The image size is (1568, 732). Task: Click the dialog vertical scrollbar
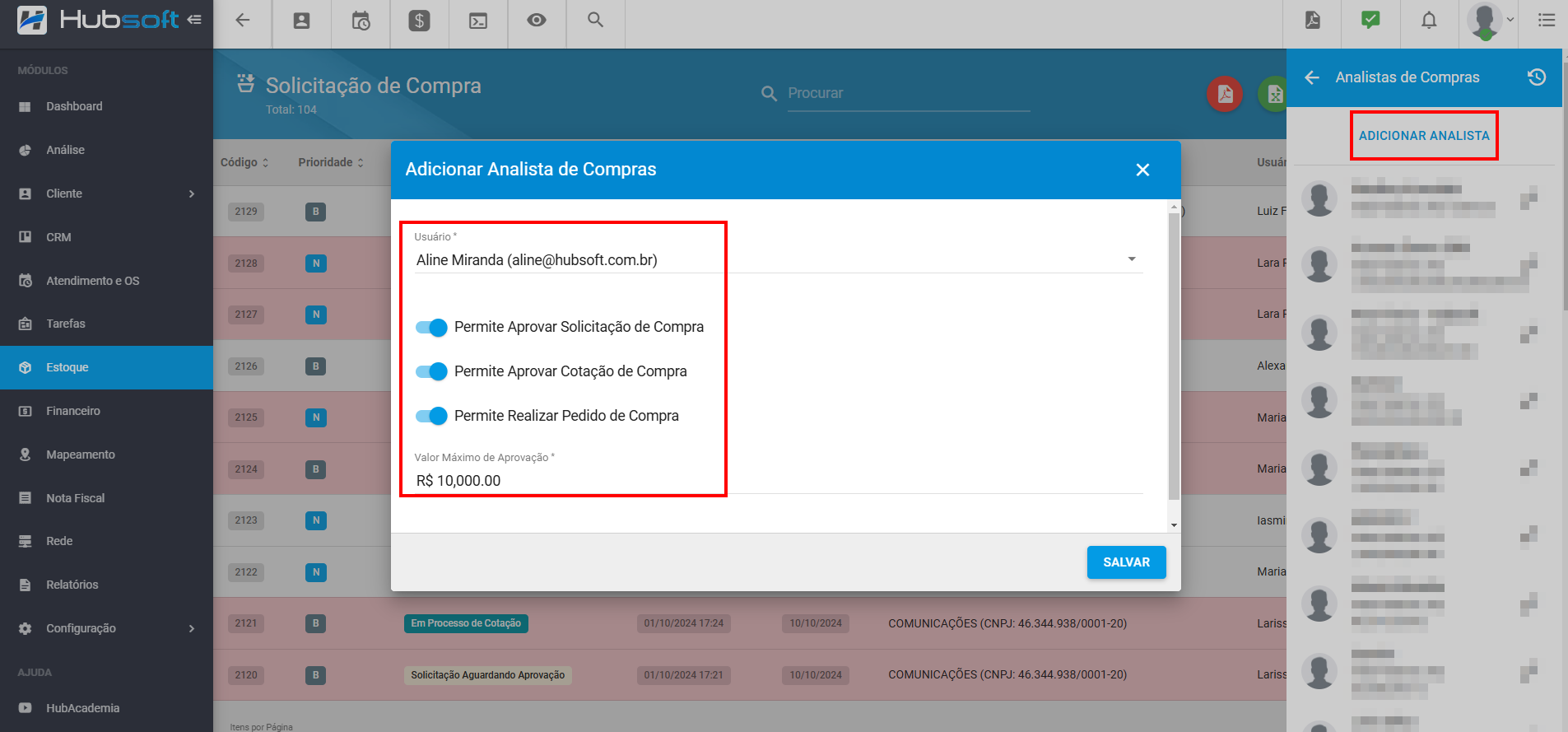1174,356
